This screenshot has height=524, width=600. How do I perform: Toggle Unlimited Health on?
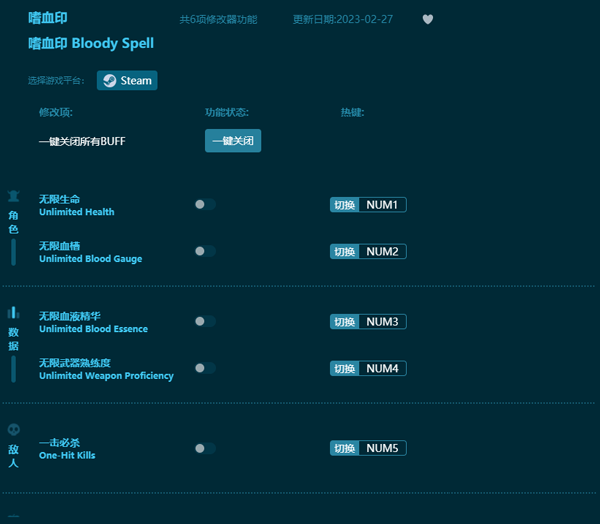click(x=205, y=205)
